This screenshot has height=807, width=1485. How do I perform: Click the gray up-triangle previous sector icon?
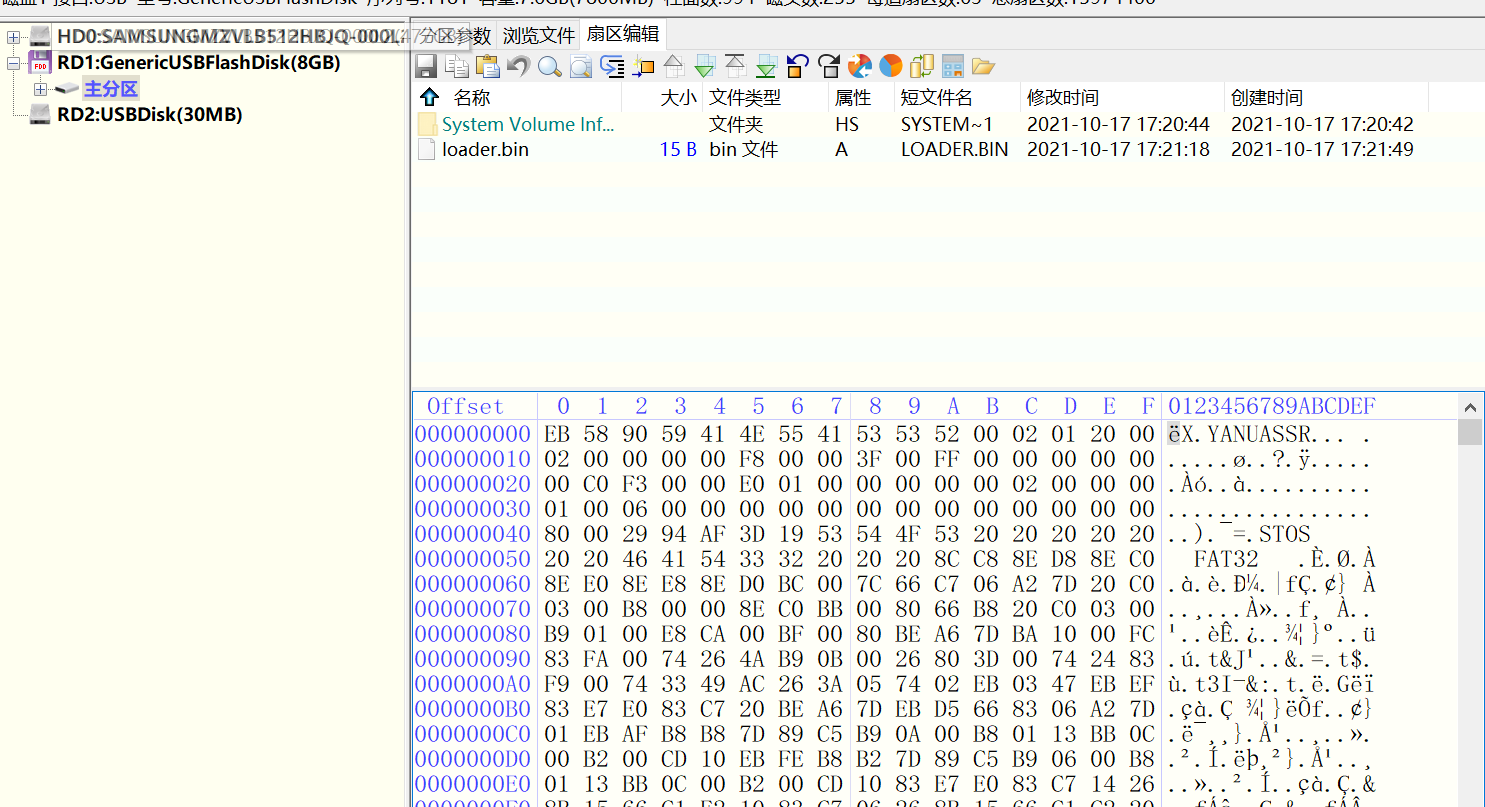(x=674, y=66)
